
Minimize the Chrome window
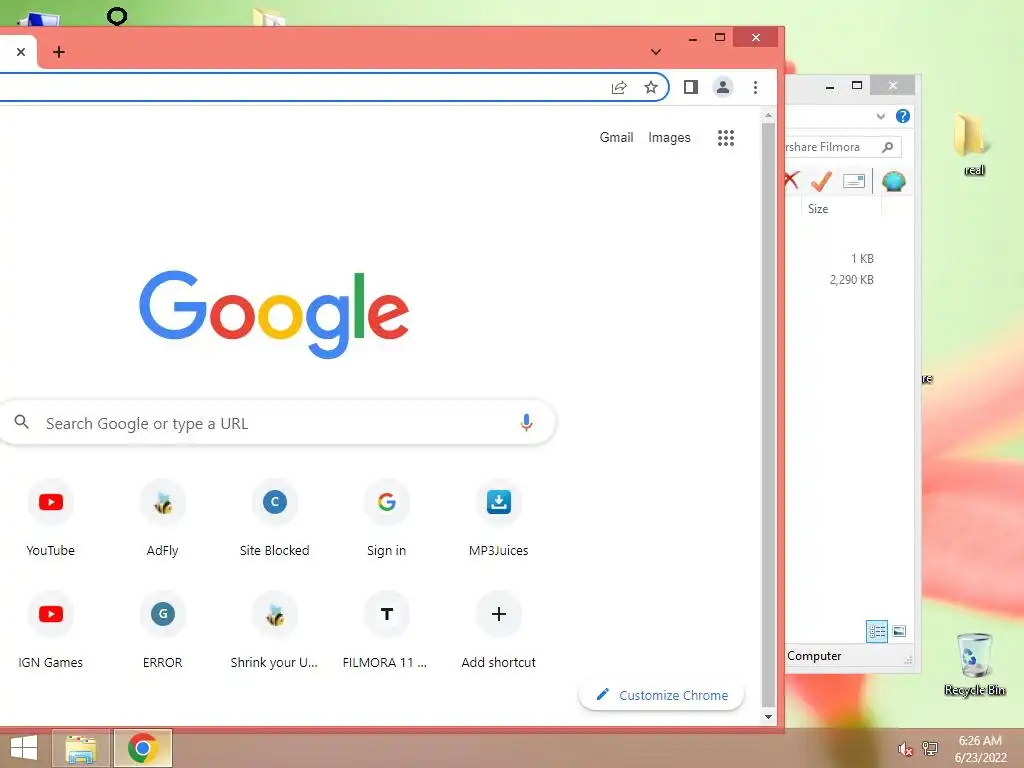[693, 39]
